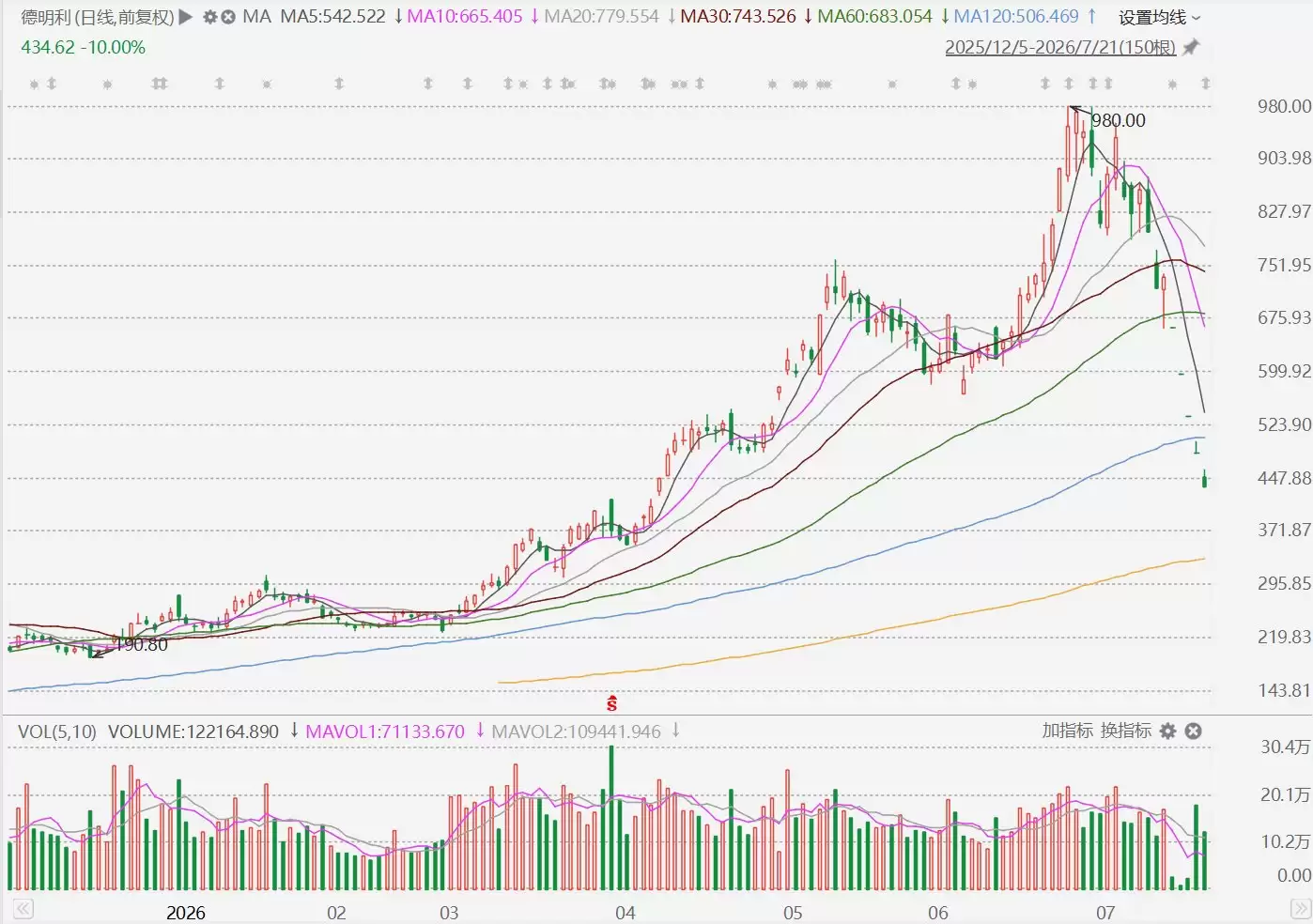Click the 827.97 price axis label
The image size is (1313, 924).
point(1285,211)
